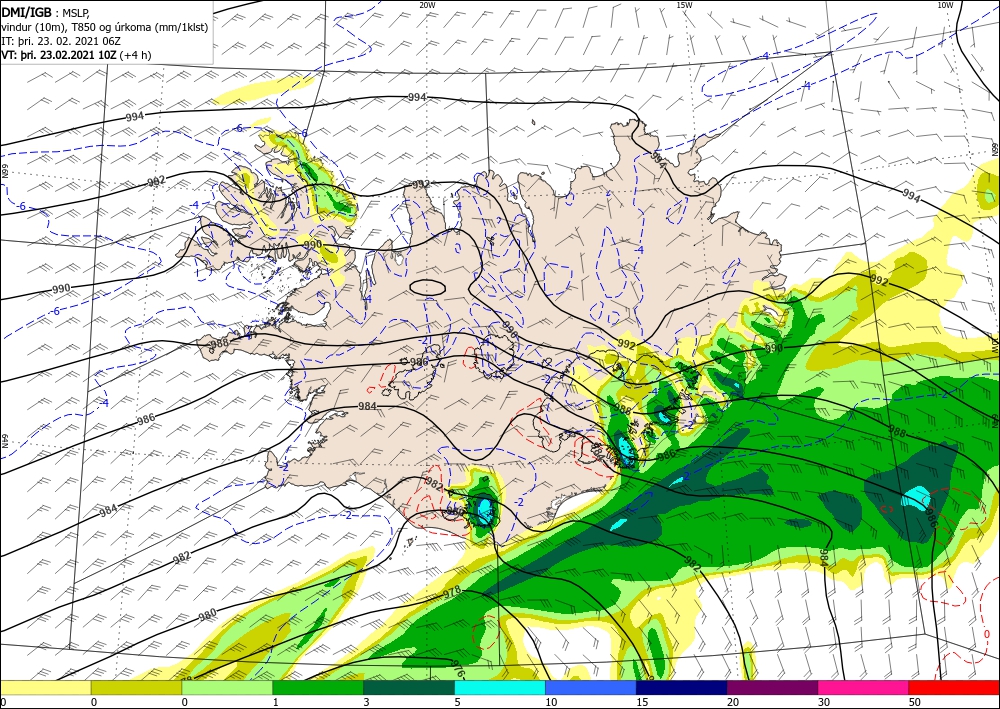
Task: Choose the navy blue legend swatch
Action: tap(682, 688)
